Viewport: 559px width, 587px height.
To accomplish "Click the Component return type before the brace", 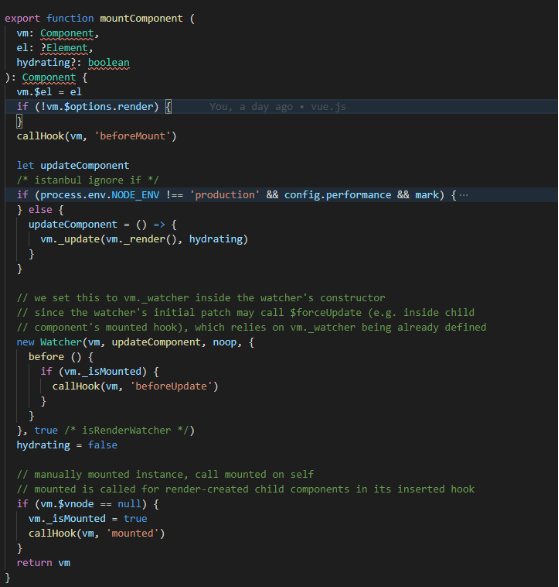I will [49, 77].
